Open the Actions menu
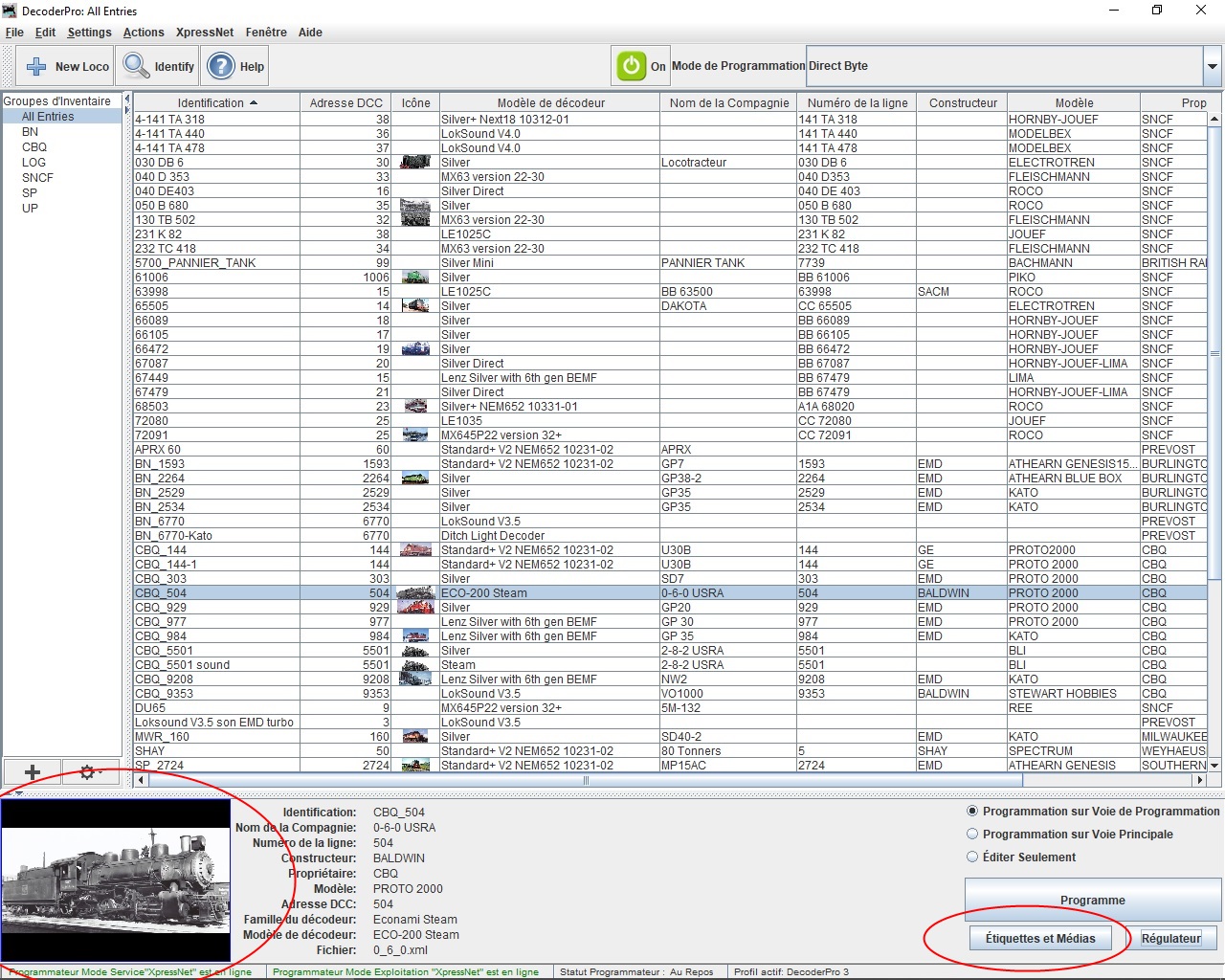The height and width of the screenshot is (980, 1225). 144,33
